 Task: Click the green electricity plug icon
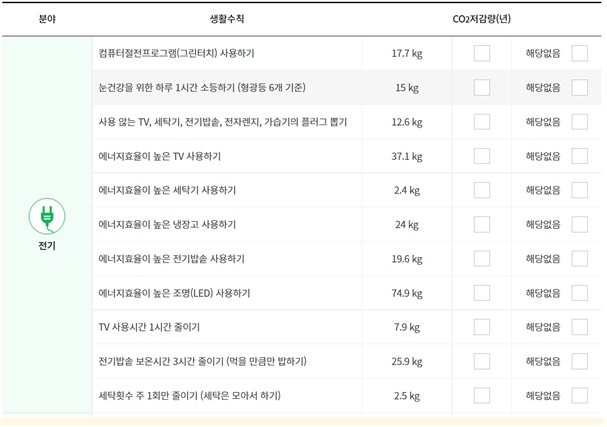[47, 216]
